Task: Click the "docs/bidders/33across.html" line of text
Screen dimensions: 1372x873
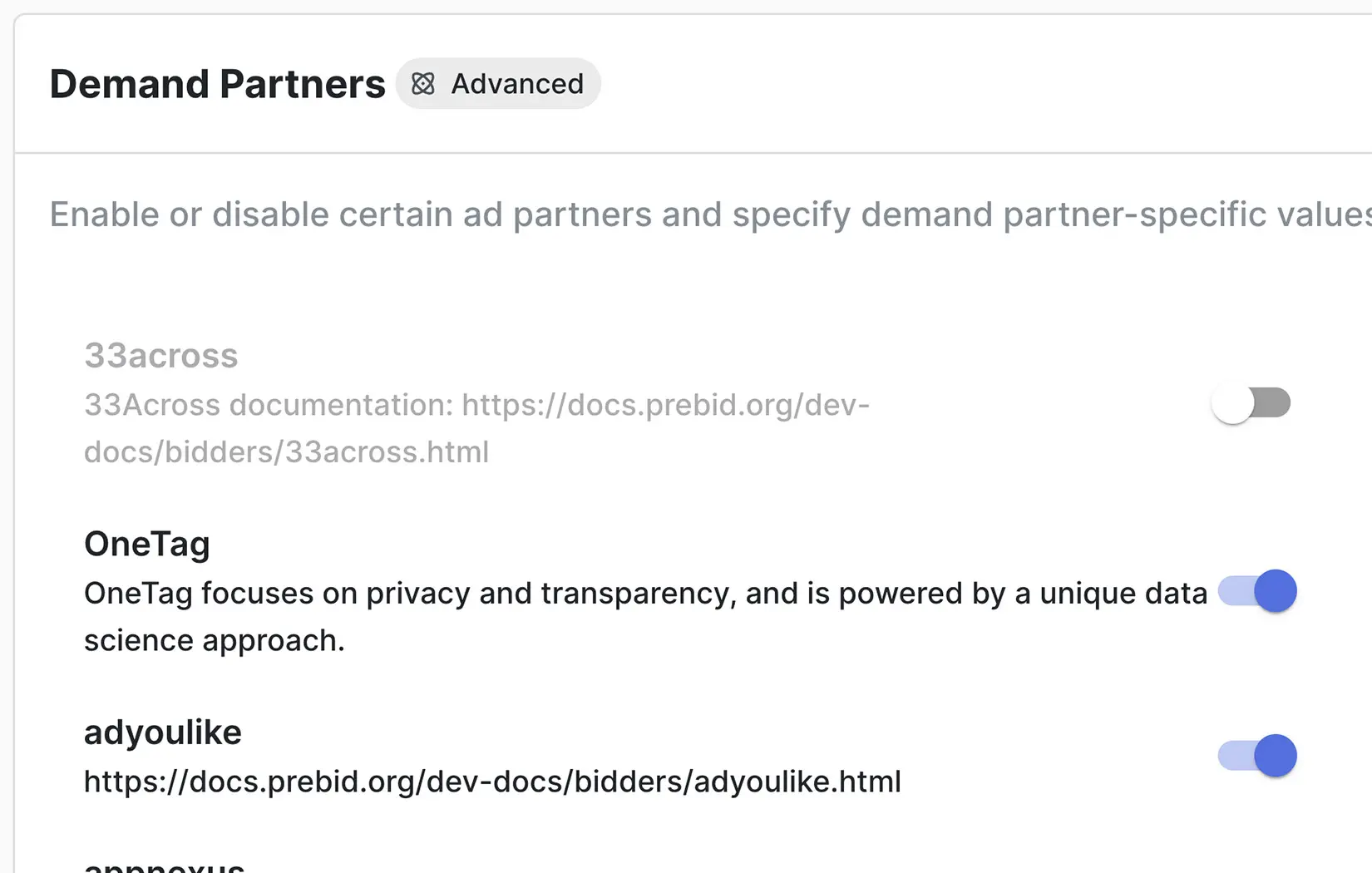Action: (287, 452)
